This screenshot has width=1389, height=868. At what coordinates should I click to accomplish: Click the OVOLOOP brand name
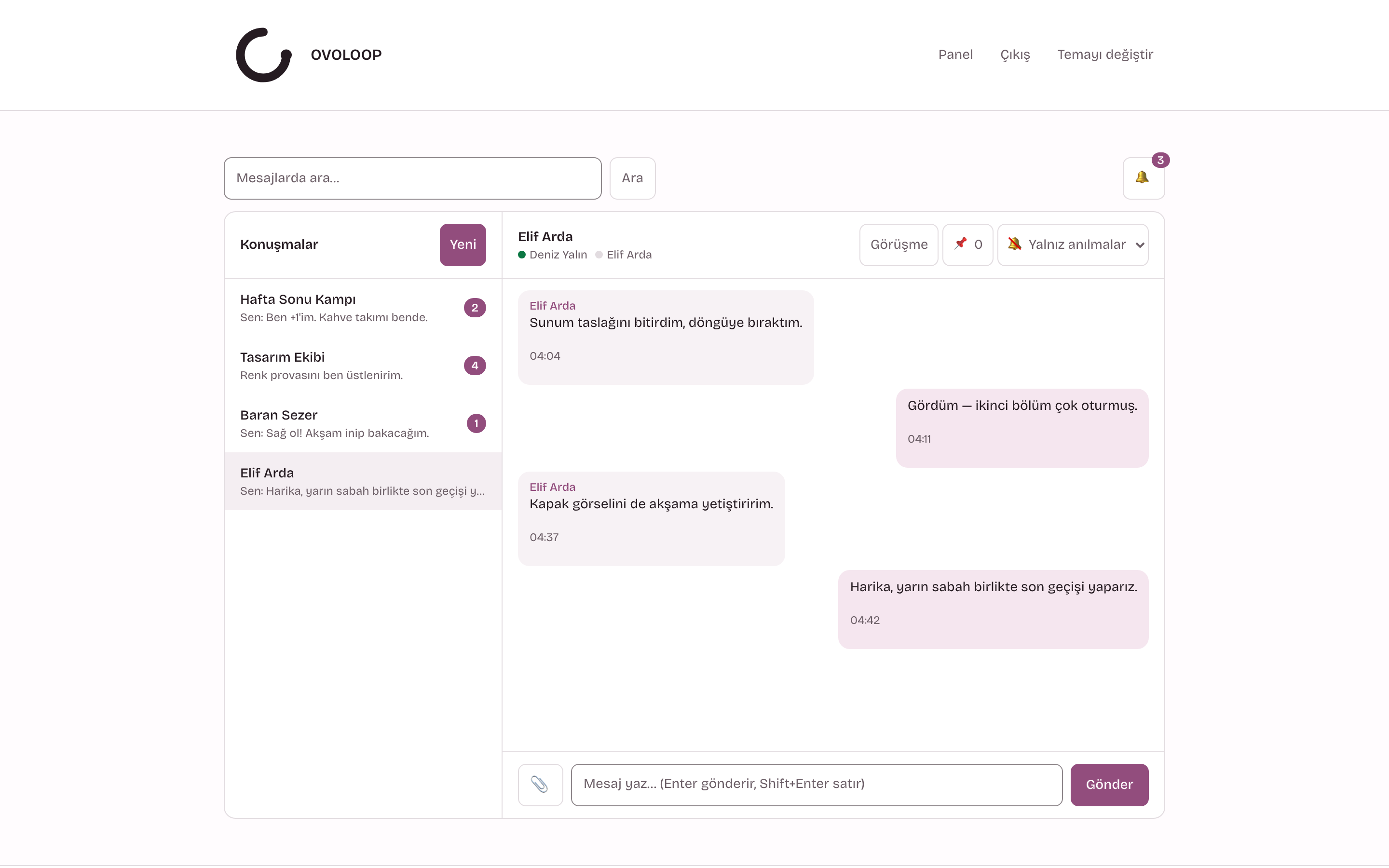(x=346, y=55)
